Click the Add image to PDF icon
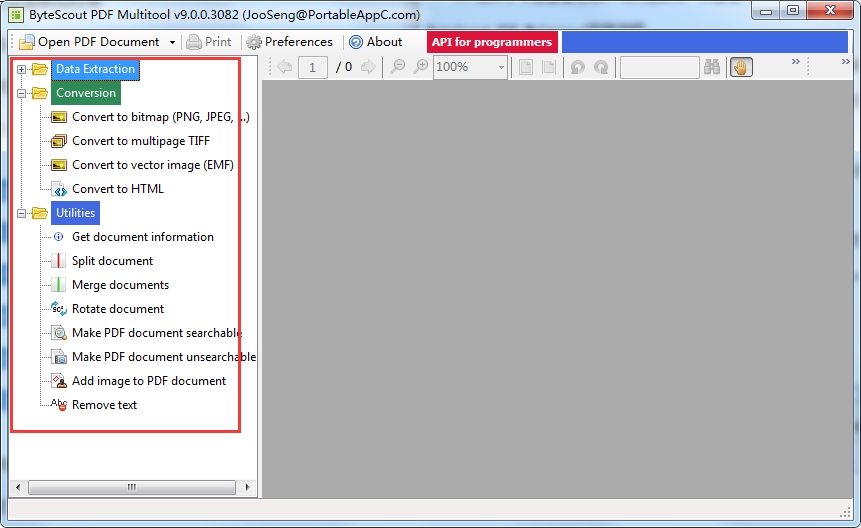 pos(59,381)
